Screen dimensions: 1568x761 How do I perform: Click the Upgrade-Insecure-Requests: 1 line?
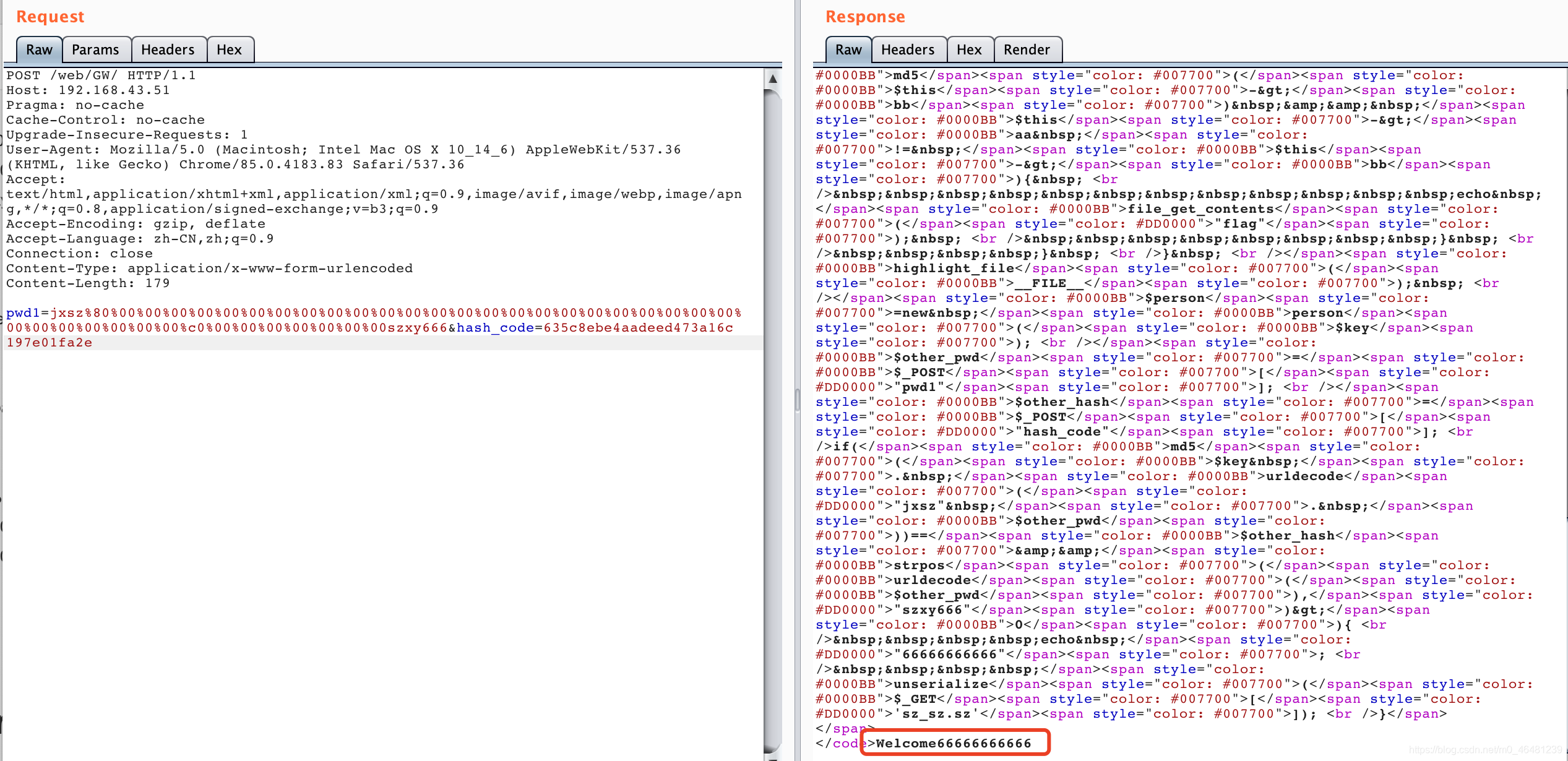tap(127, 135)
